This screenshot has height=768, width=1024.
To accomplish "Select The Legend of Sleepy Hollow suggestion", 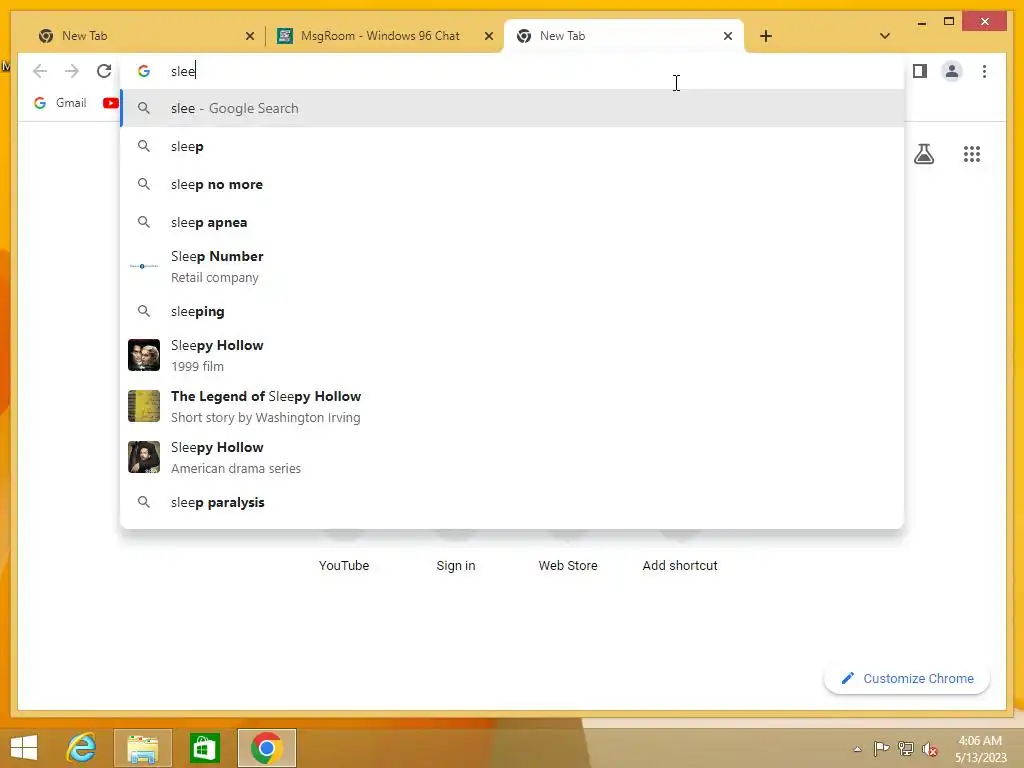I will click(512, 406).
